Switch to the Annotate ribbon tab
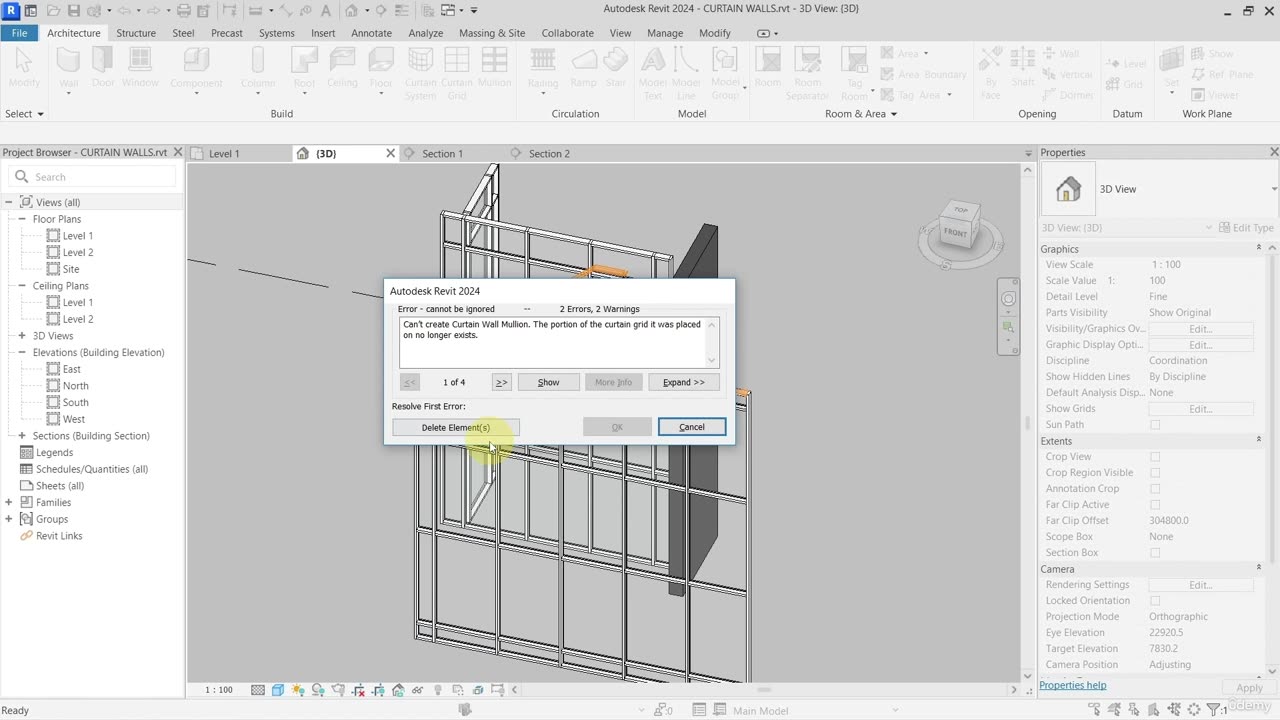1280x720 pixels. coord(371,33)
